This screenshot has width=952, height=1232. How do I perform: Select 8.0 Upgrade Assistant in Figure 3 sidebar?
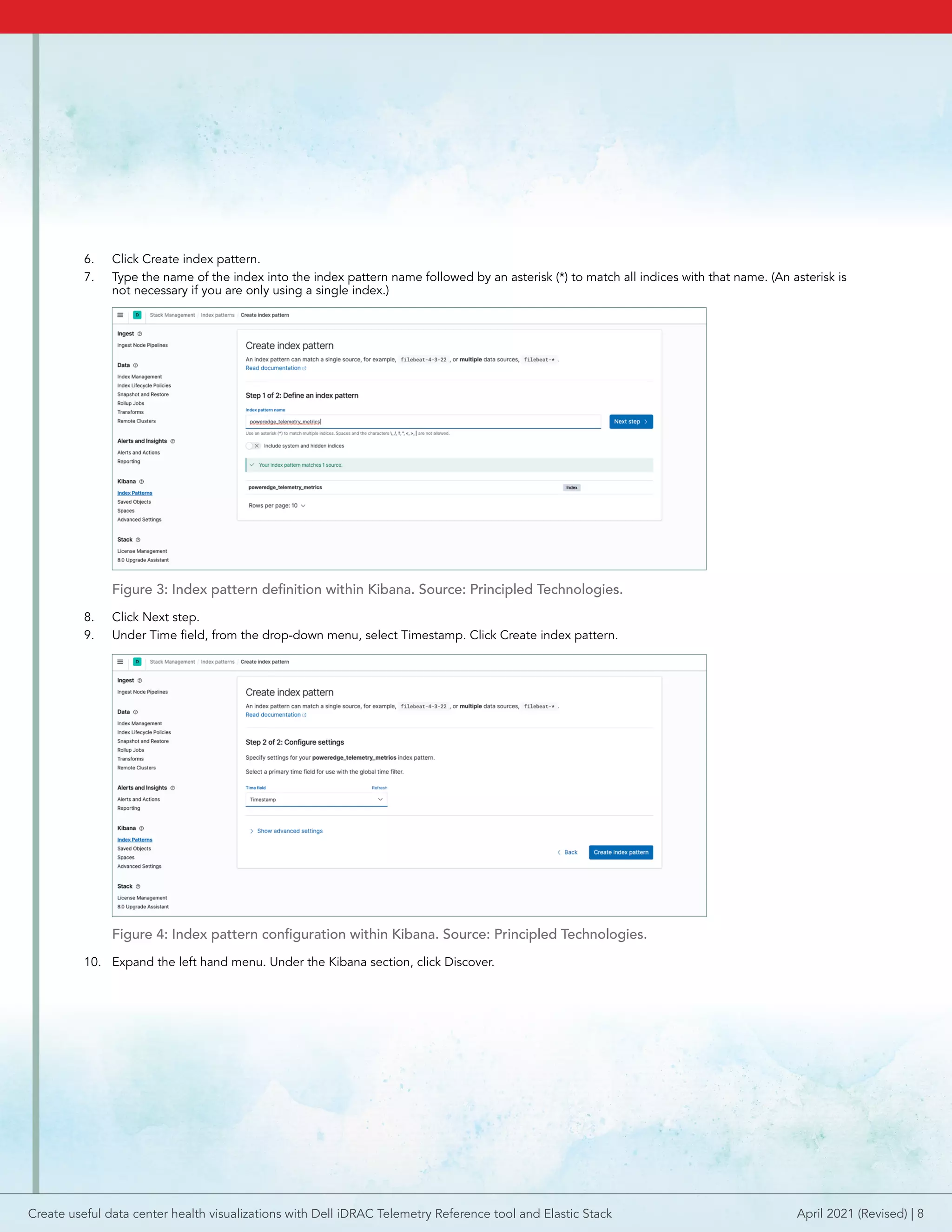click(143, 560)
